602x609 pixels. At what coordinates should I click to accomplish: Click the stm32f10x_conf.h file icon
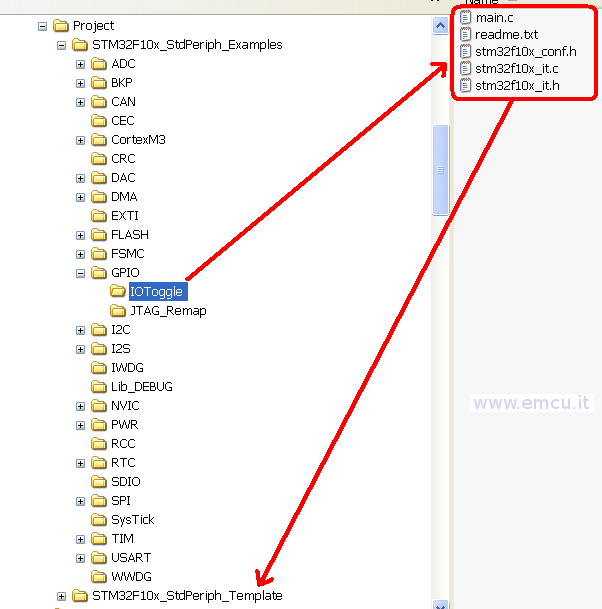click(465, 51)
